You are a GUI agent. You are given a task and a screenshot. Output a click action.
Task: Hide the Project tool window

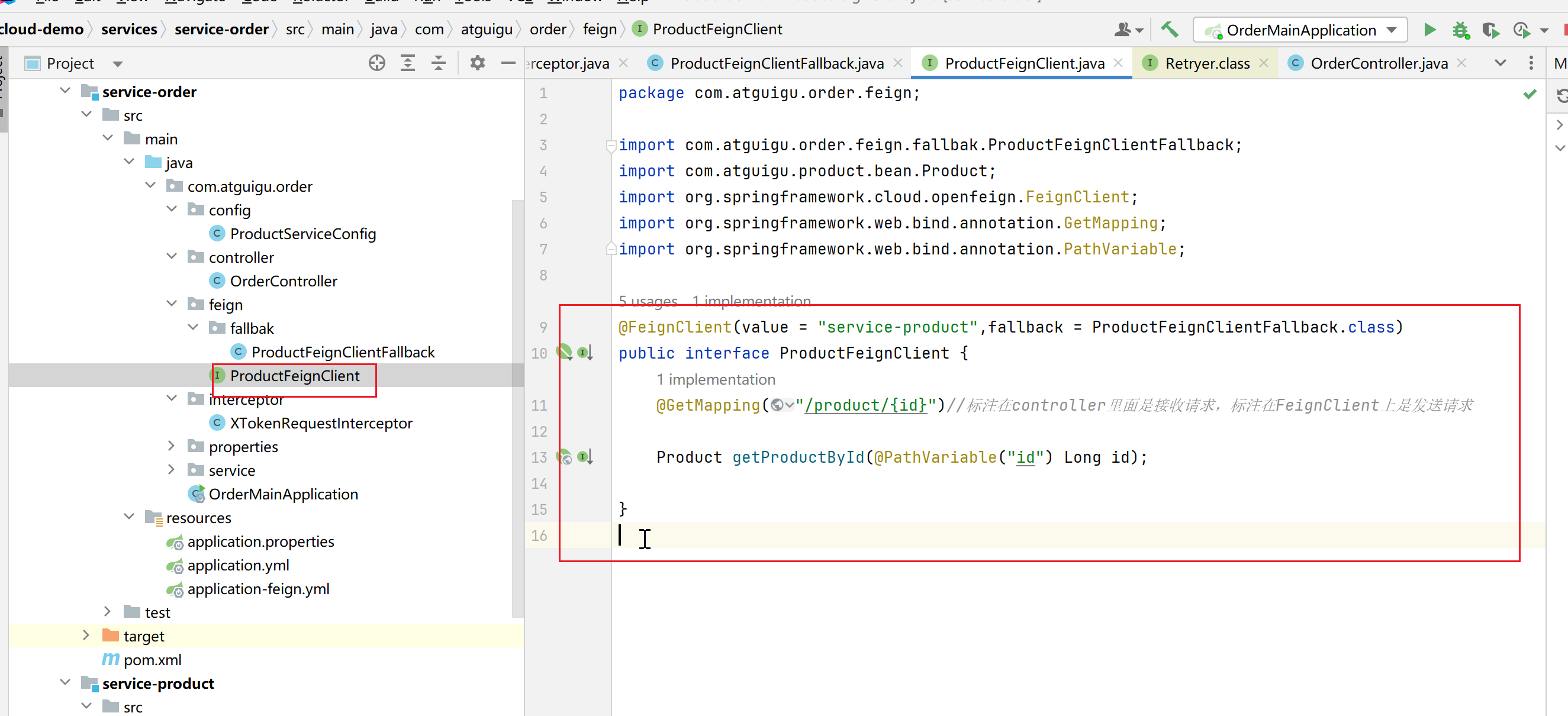tap(508, 63)
